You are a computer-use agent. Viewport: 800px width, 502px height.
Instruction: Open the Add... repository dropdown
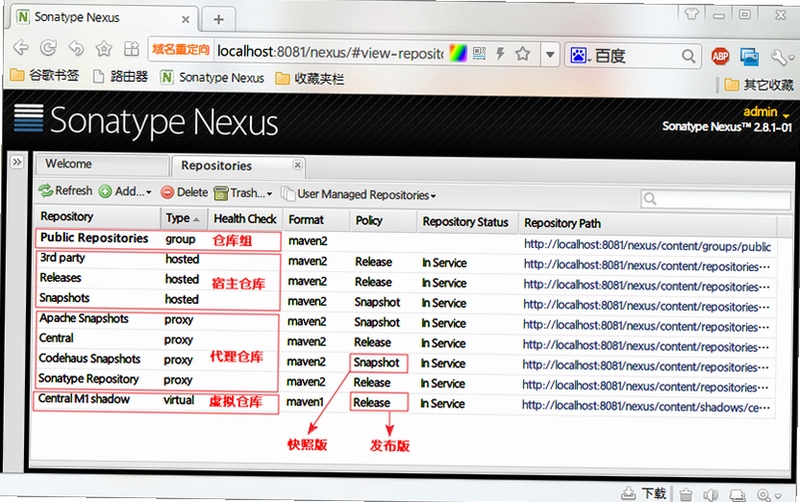click(126, 192)
